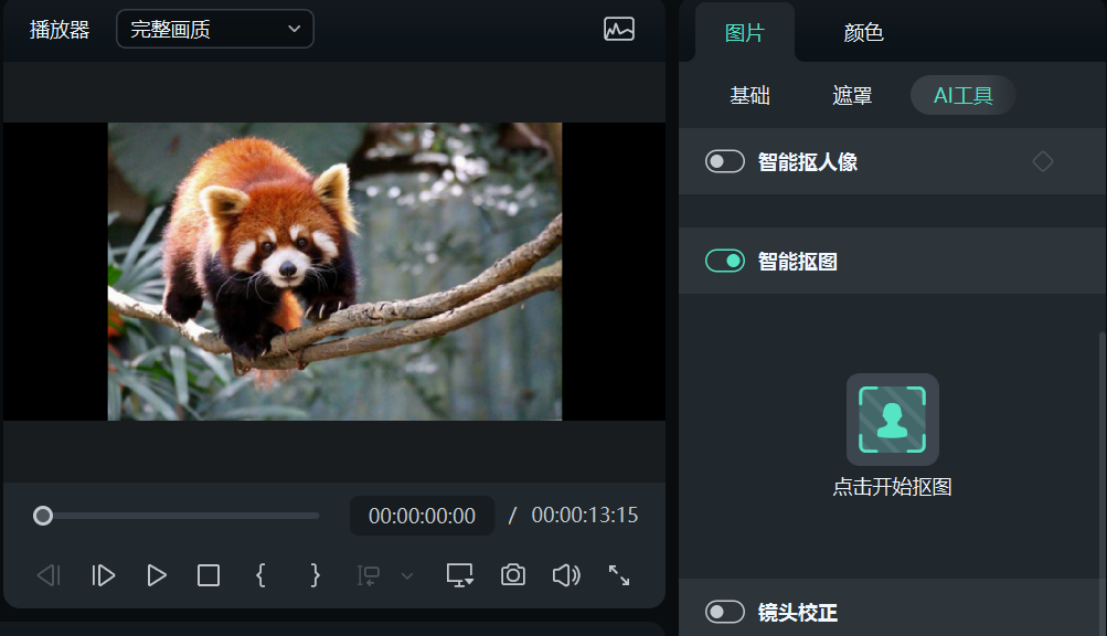
Task: Disable the 智能抠图 toggle
Action: [724, 260]
